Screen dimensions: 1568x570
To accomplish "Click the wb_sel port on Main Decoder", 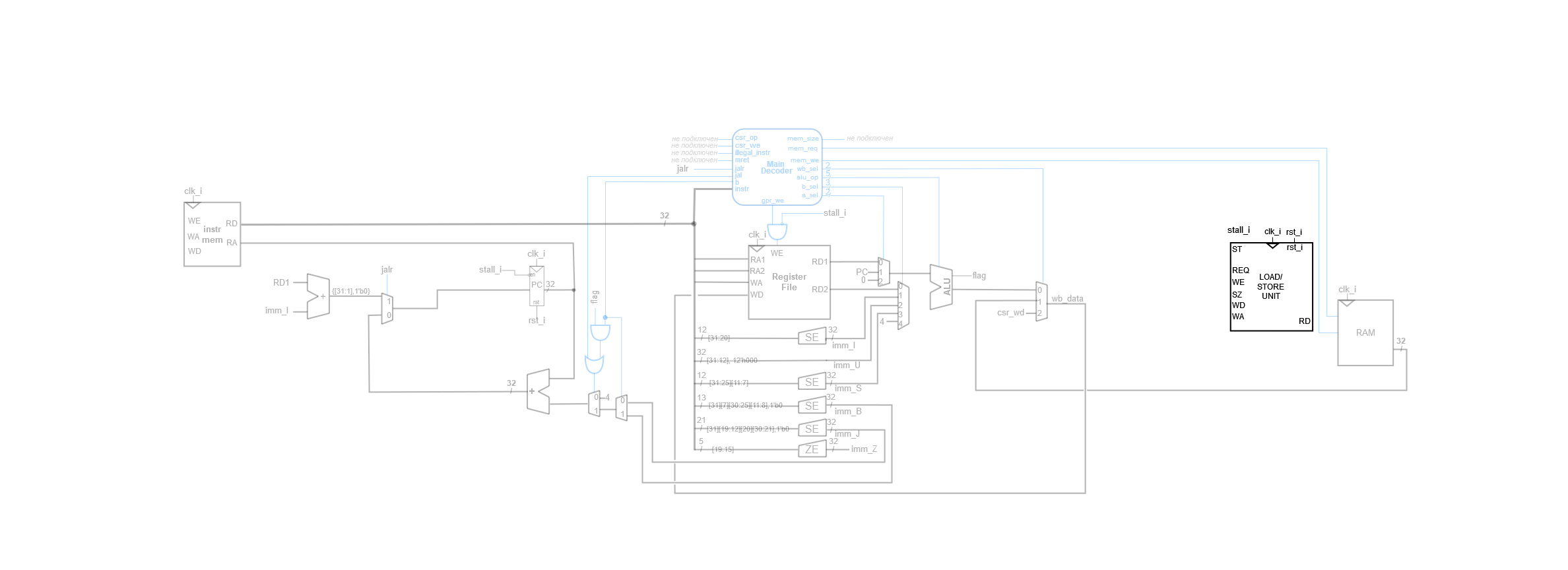I will 807,169.
